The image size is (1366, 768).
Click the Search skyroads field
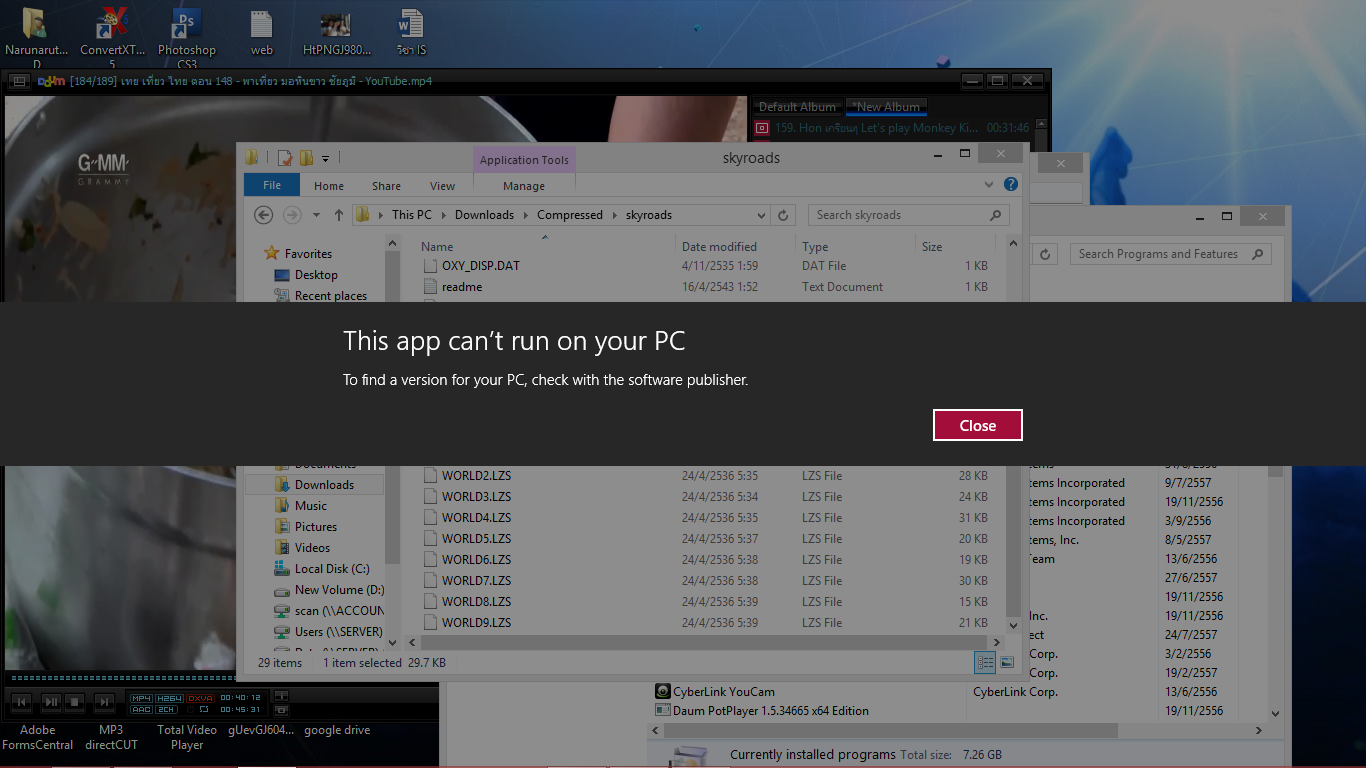coord(898,215)
